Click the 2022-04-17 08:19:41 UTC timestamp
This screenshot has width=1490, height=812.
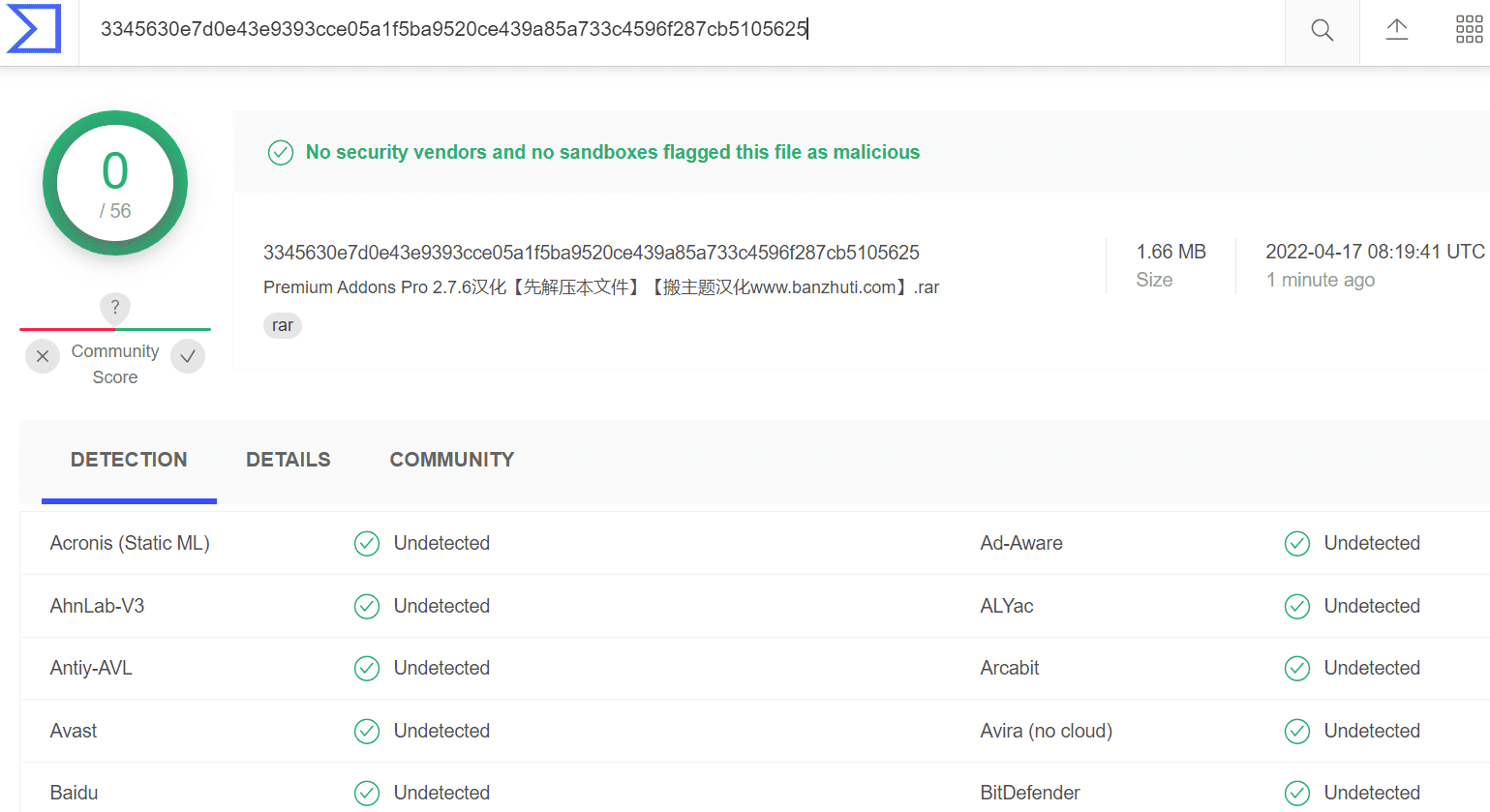click(x=1375, y=252)
